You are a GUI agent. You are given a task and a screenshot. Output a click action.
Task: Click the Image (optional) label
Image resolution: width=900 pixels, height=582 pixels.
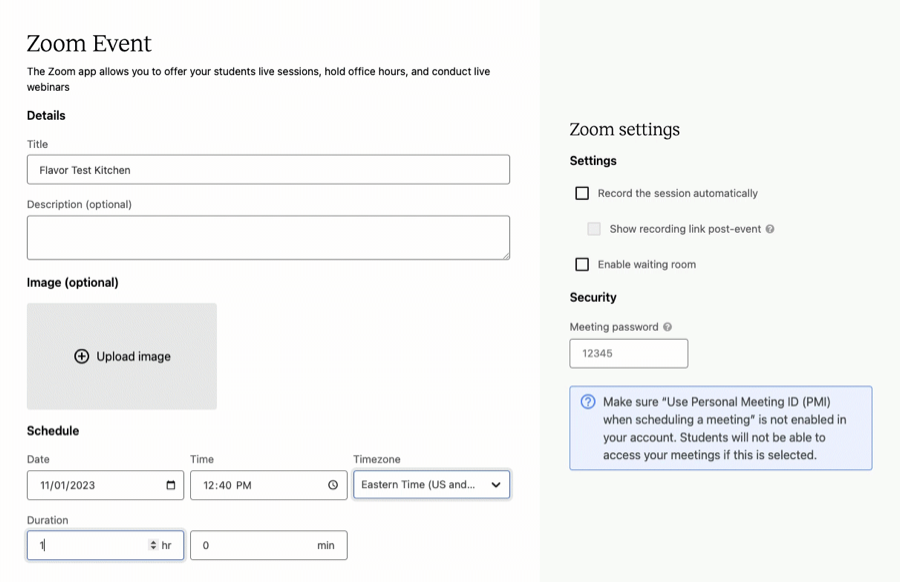72,282
